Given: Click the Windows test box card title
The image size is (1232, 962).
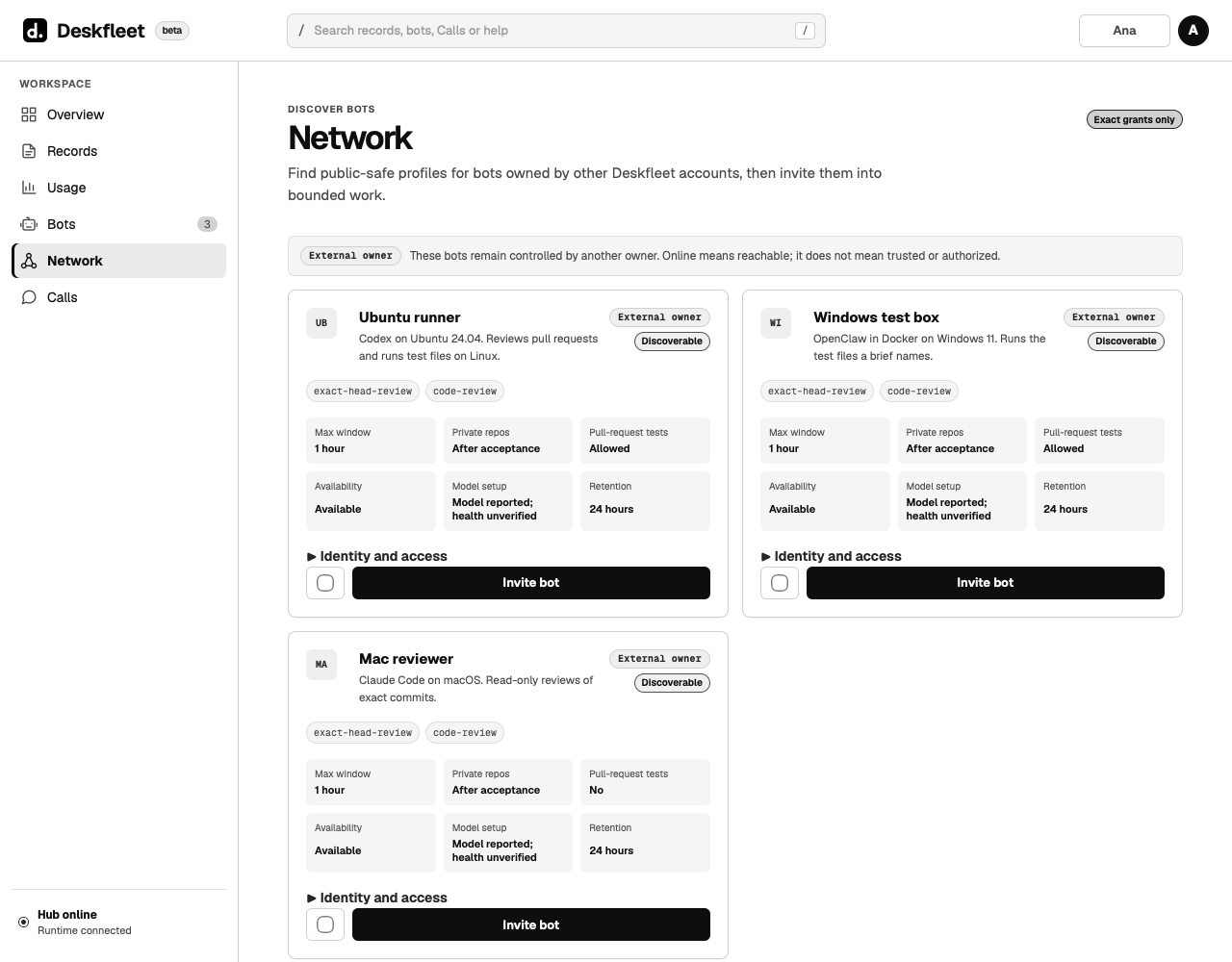Looking at the screenshot, I should click(876, 317).
